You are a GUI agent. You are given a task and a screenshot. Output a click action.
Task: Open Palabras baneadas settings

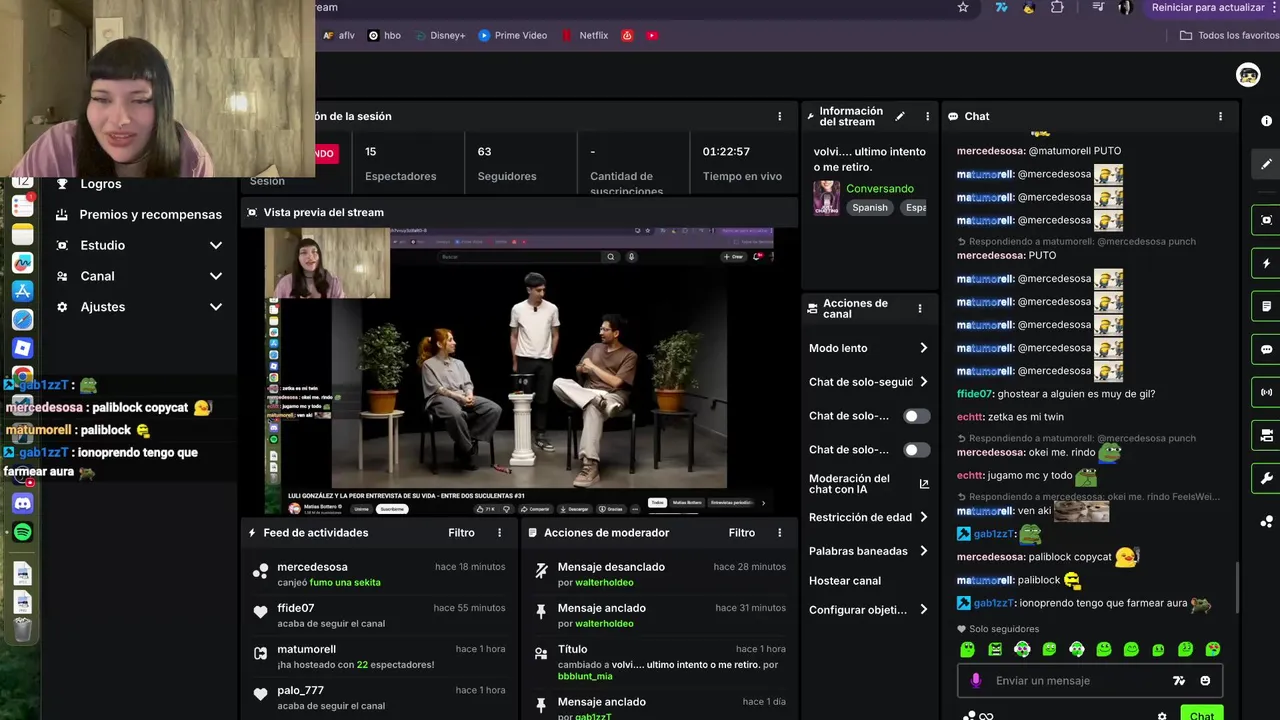click(x=868, y=551)
